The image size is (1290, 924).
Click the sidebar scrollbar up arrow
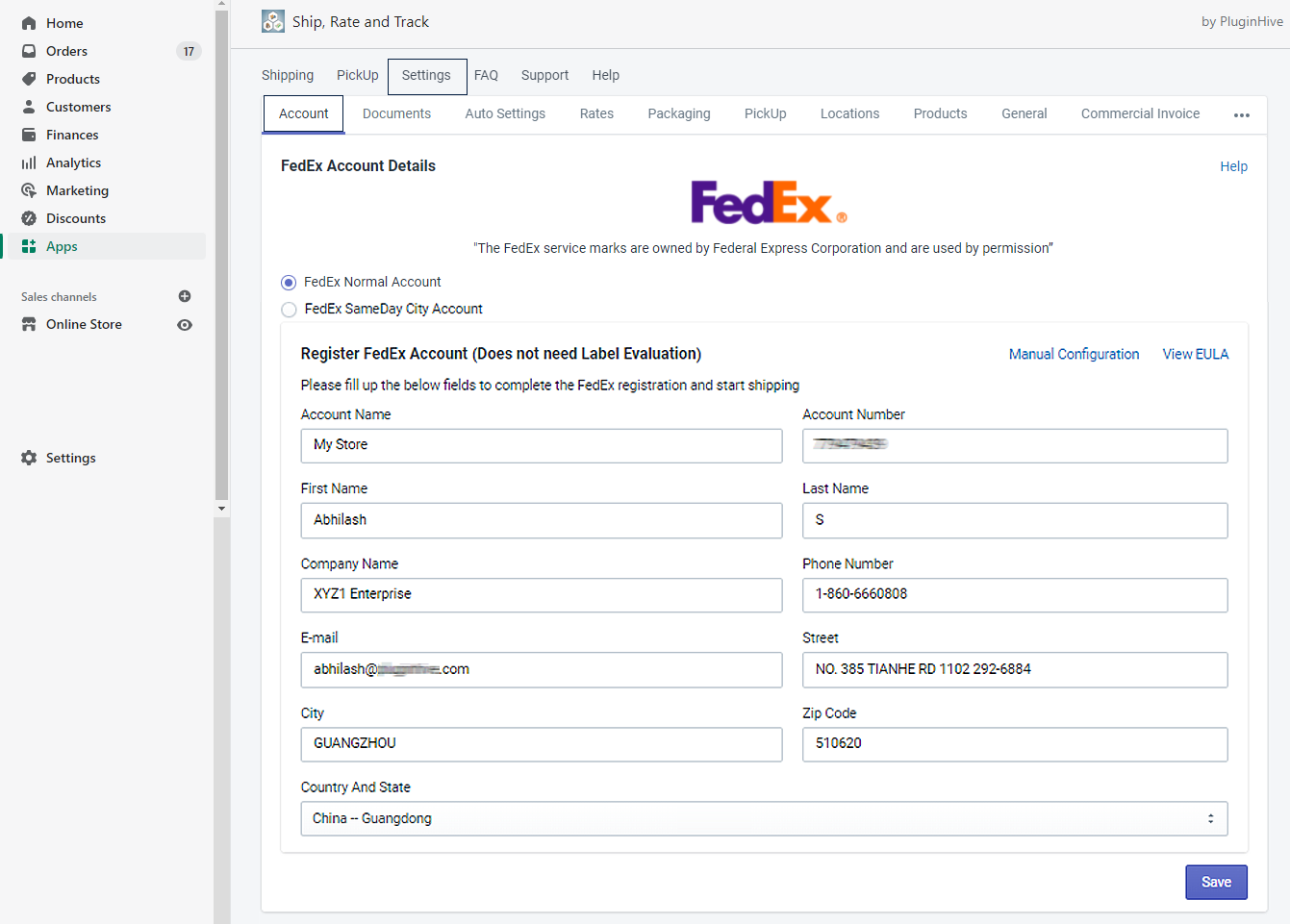click(x=222, y=4)
